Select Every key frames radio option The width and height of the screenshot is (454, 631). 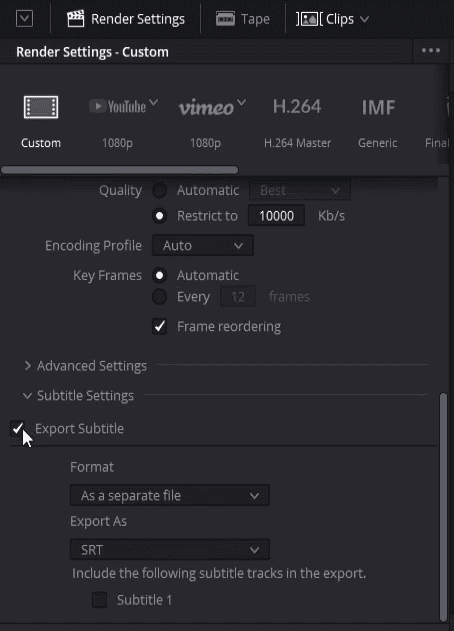tap(159, 297)
